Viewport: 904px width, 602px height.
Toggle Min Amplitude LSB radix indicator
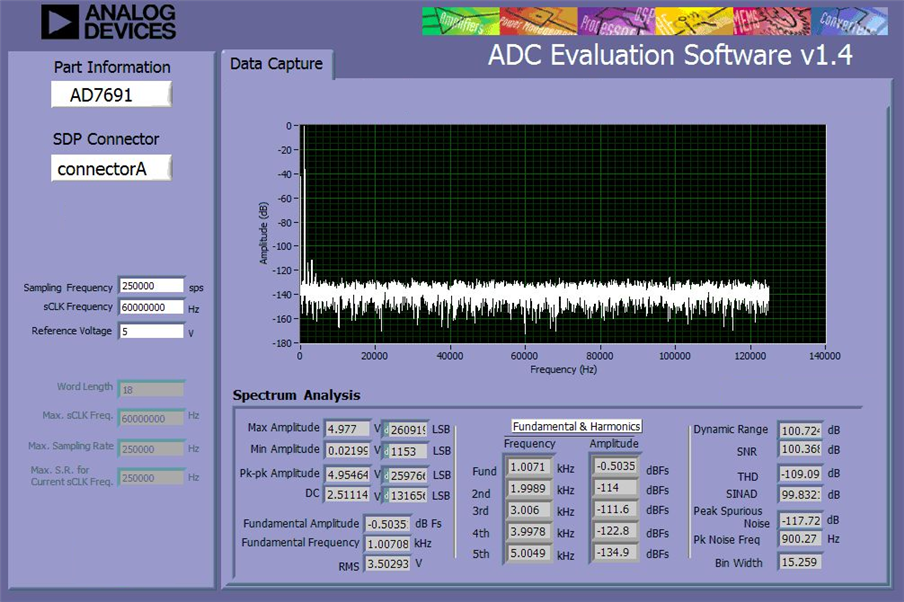tap(386, 451)
